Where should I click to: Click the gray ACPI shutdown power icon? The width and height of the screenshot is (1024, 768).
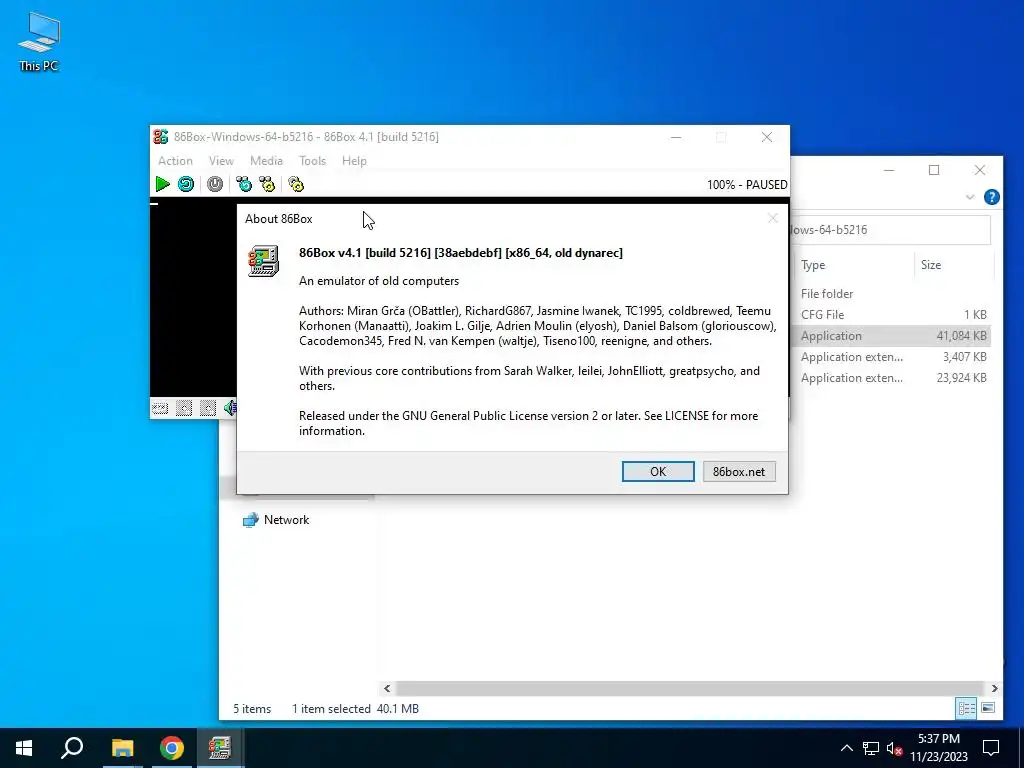point(215,184)
